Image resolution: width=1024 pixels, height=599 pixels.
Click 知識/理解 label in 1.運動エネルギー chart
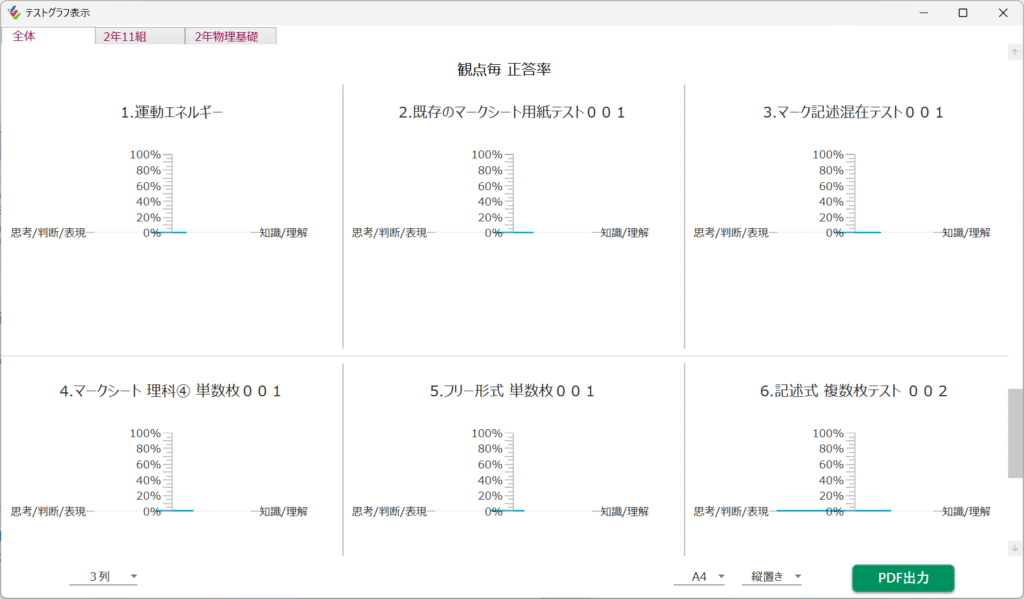click(x=283, y=233)
